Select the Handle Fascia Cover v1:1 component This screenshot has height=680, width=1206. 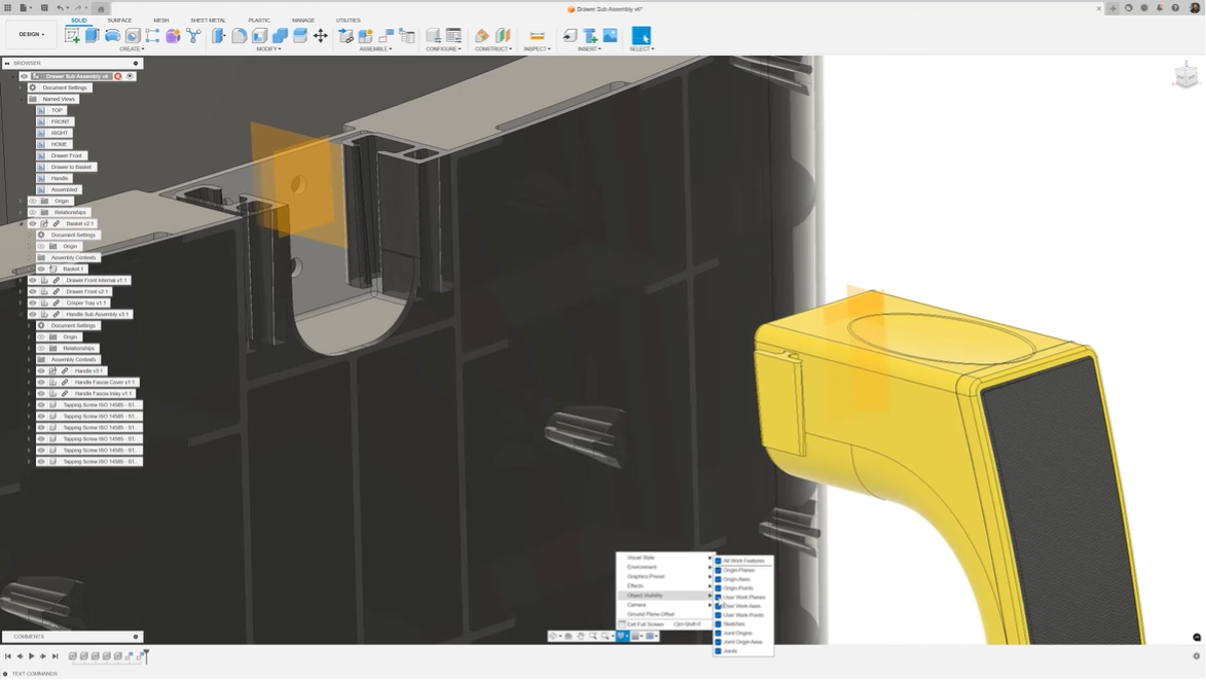click(x=105, y=382)
